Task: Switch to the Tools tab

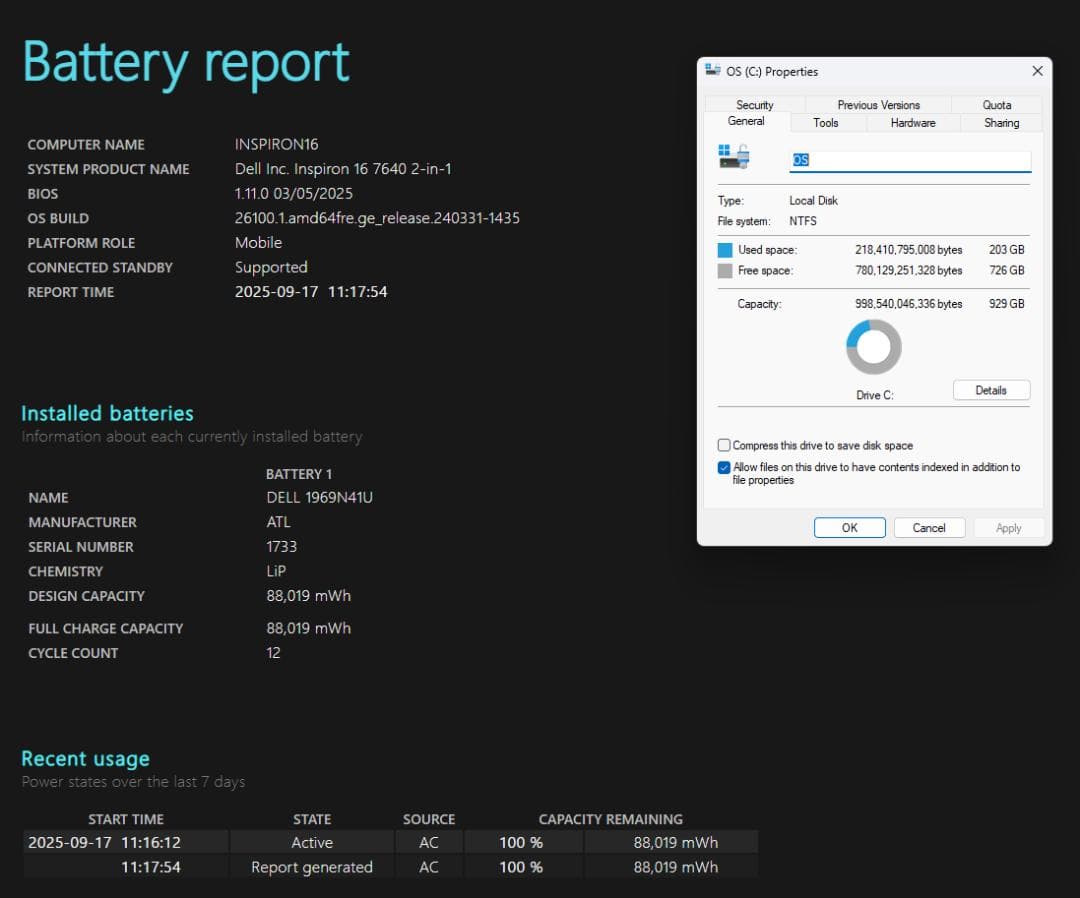Action: point(826,122)
